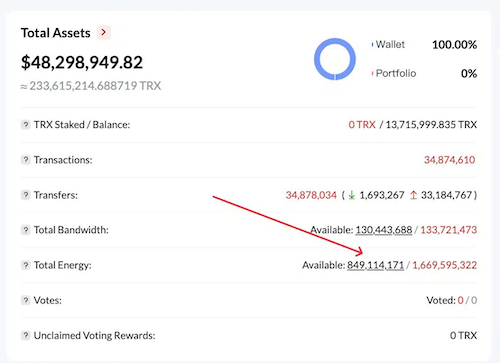The height and width of the screenshot is (363, 500).
Task: Click the blue asset donut chart
Action: pyautogui.click(x=335, y=59)
